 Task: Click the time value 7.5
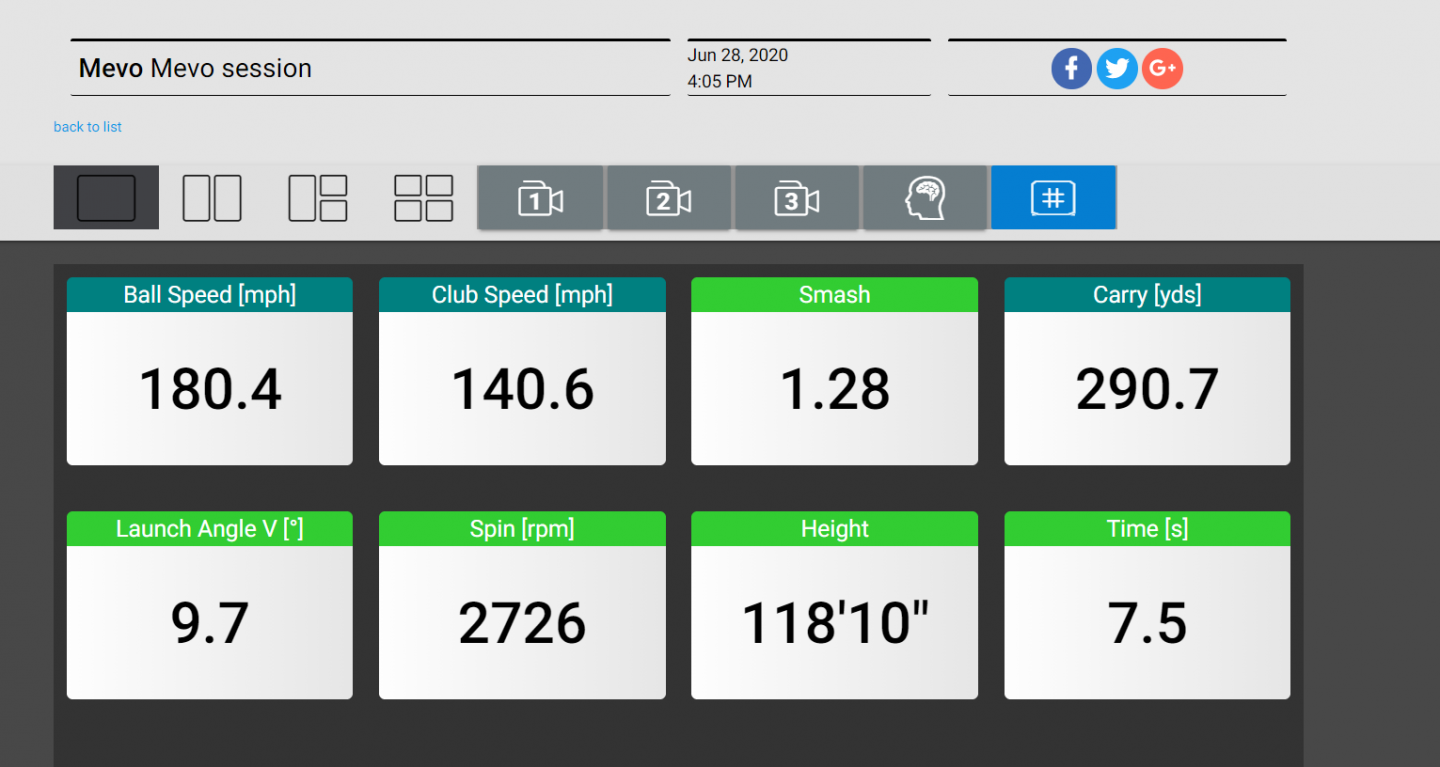click(x=1147, y=623)
